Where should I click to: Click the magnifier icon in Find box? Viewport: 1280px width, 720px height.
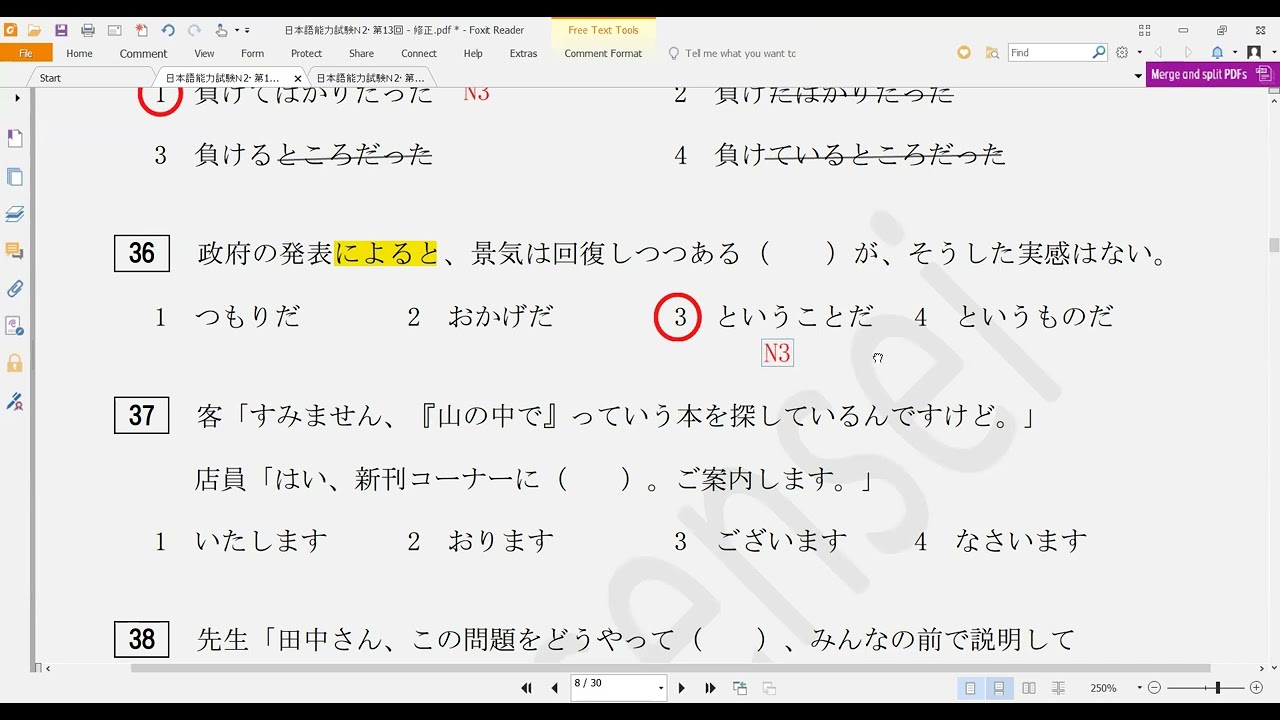click(x=1099, y=53)
